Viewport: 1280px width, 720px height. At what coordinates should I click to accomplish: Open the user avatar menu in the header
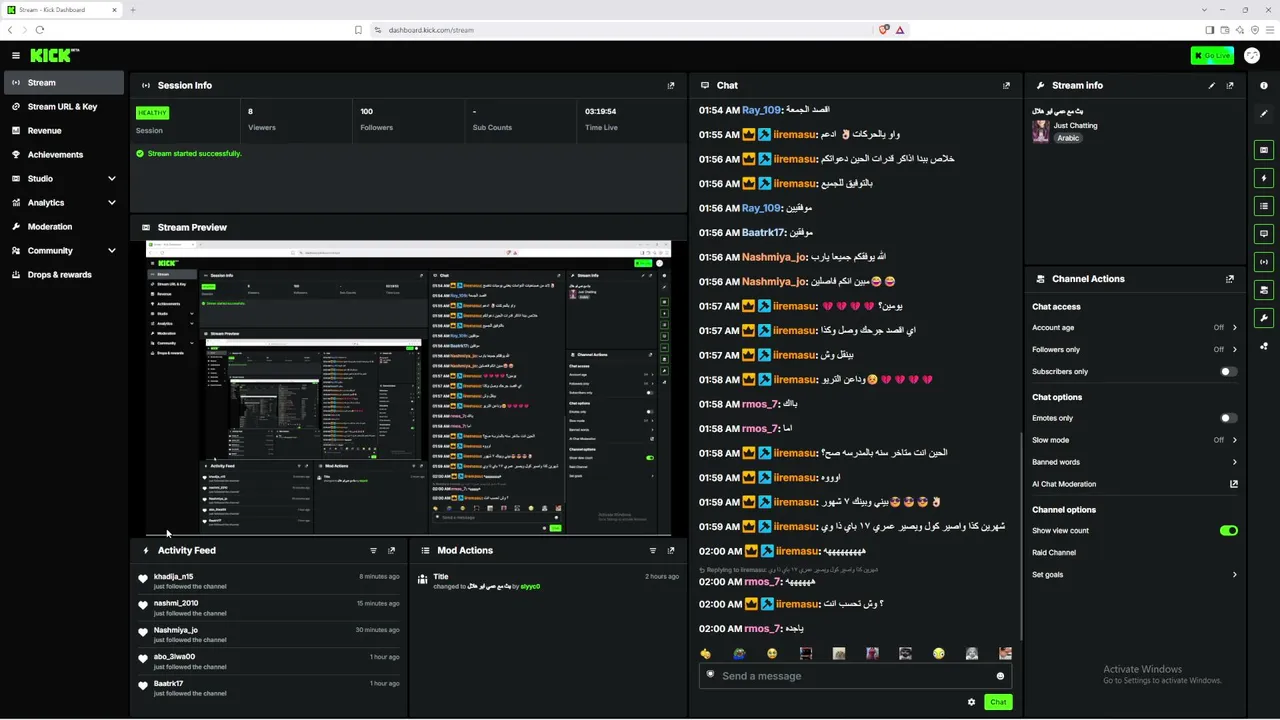click(1252, 56)
